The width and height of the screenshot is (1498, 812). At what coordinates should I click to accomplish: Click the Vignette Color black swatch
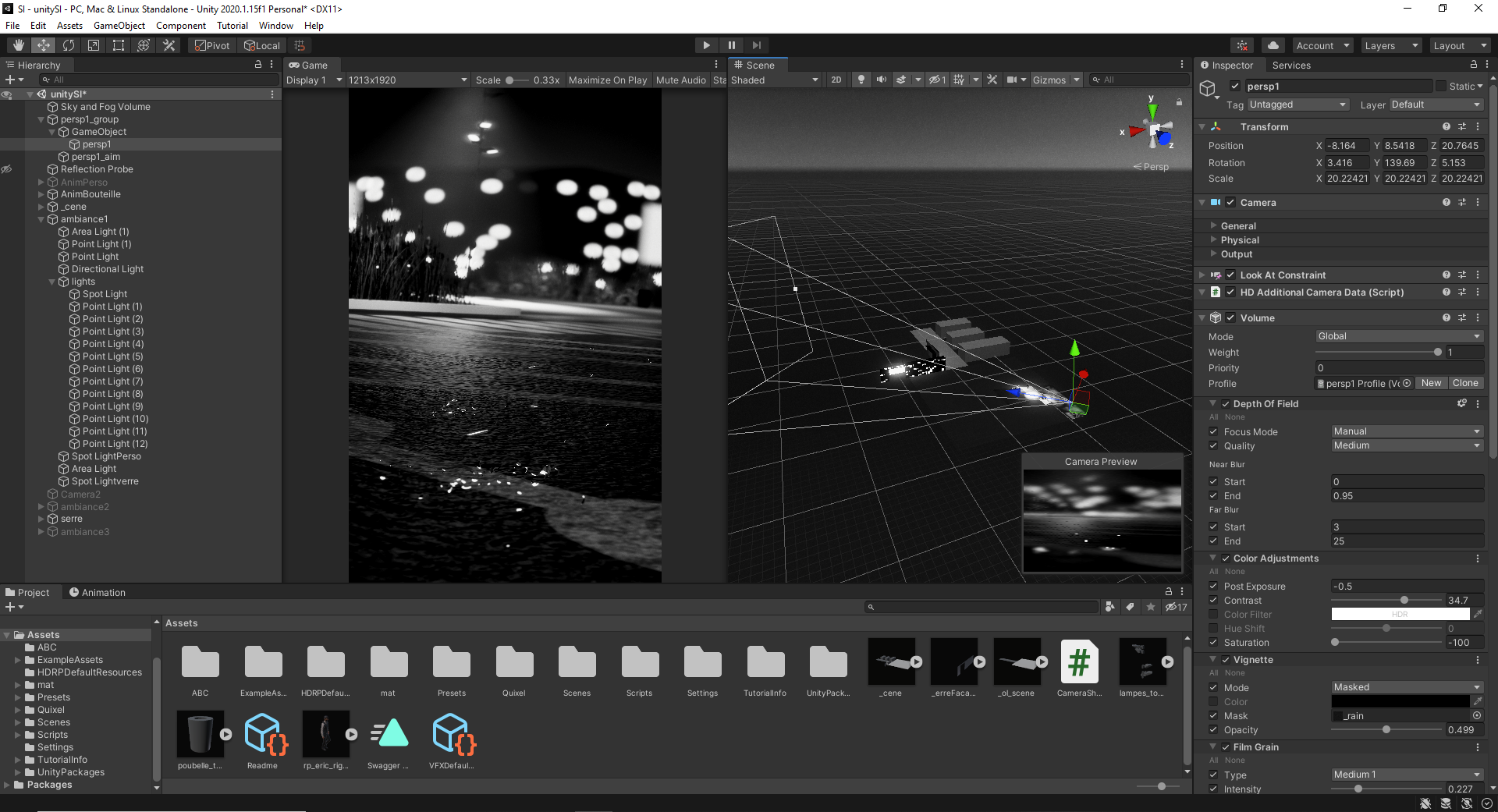1400,702
